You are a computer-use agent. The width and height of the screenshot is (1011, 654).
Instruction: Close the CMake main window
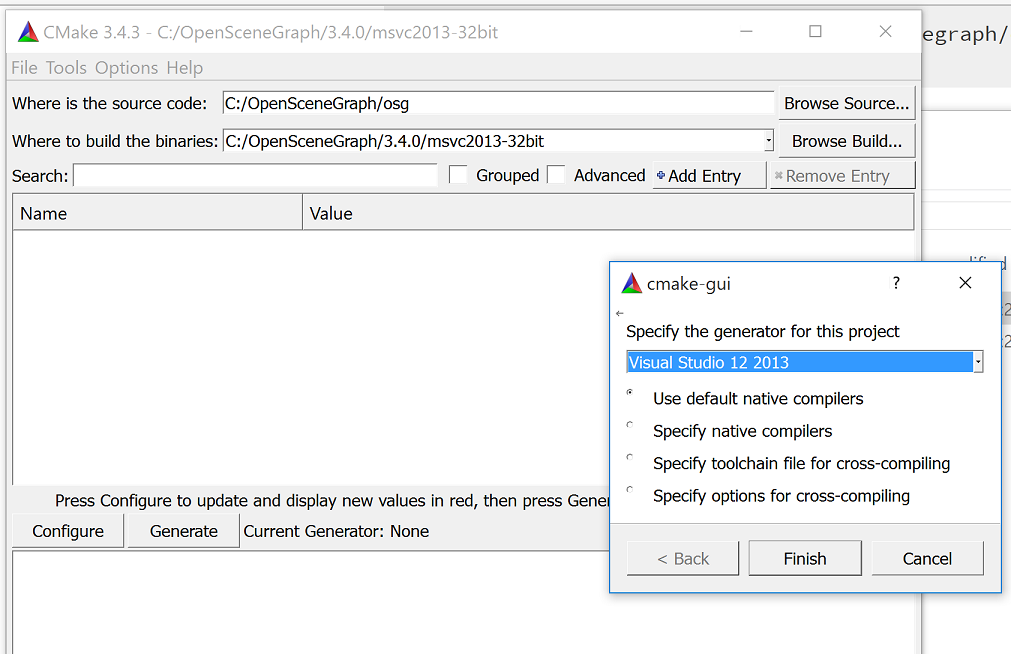click(886, 32)
